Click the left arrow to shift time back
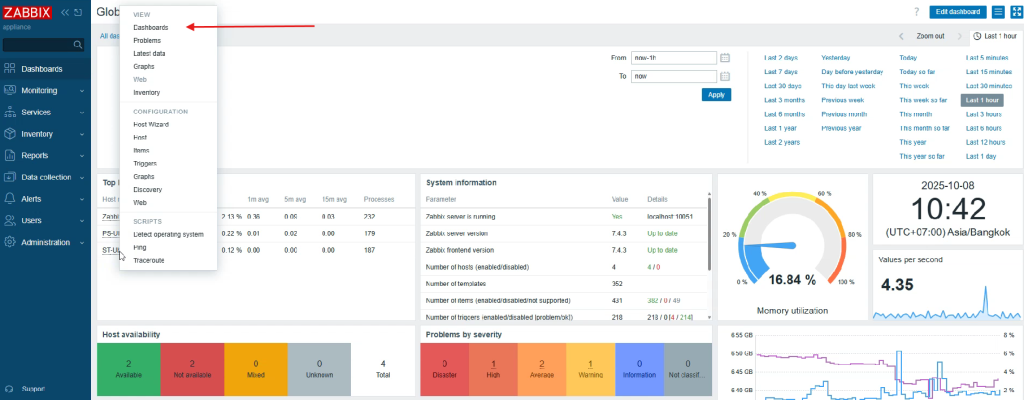Screen dimensions: 1024x400 point(901,36)
